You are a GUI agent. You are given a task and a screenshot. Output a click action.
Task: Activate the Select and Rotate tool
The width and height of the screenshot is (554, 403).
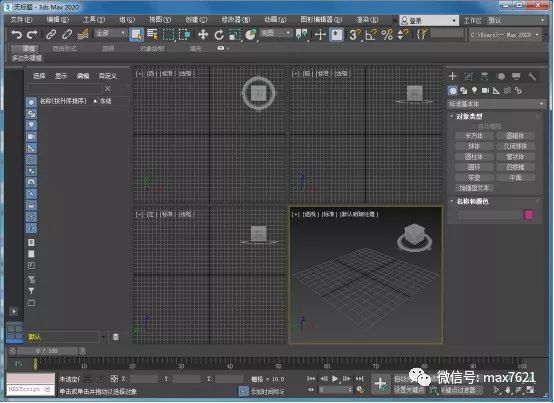coord(219,34)
